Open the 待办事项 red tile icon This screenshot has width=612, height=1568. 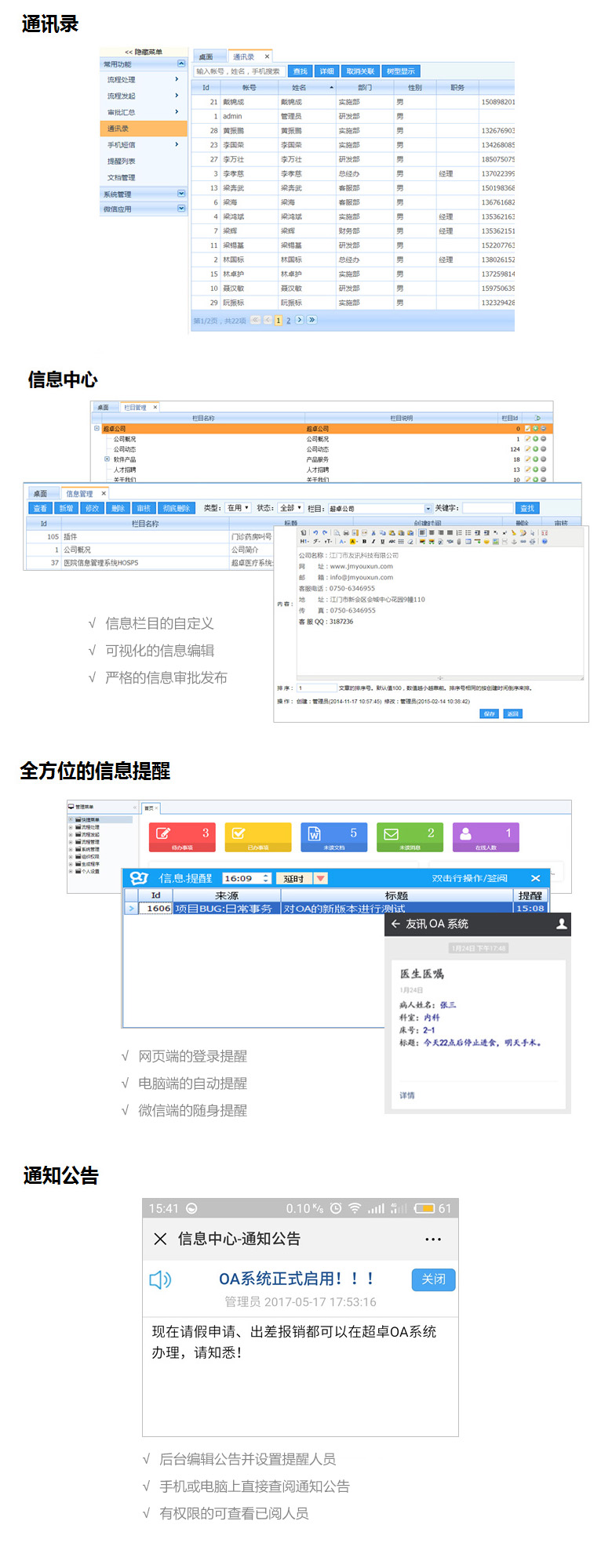click(163, 833)
